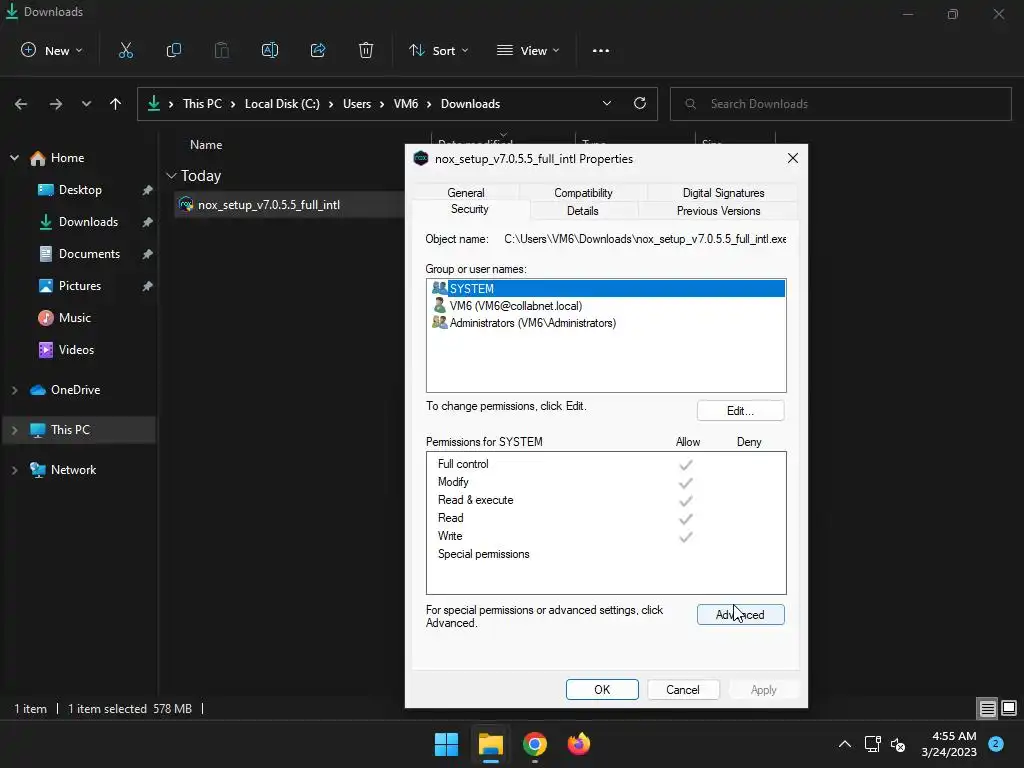Go up one folder level arrow

[x=116, y=104]
